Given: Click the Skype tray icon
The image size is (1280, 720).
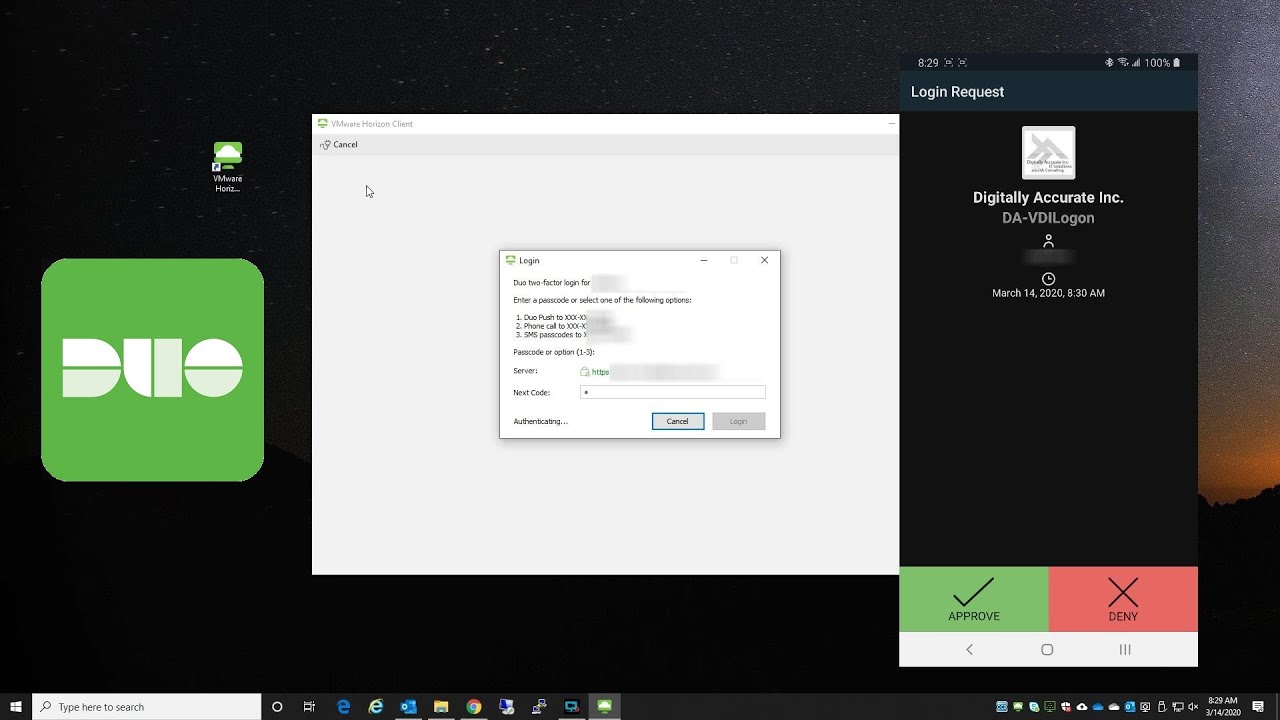Looking at the screenshot, I should pyautogui.click(x=1034, y=707).
